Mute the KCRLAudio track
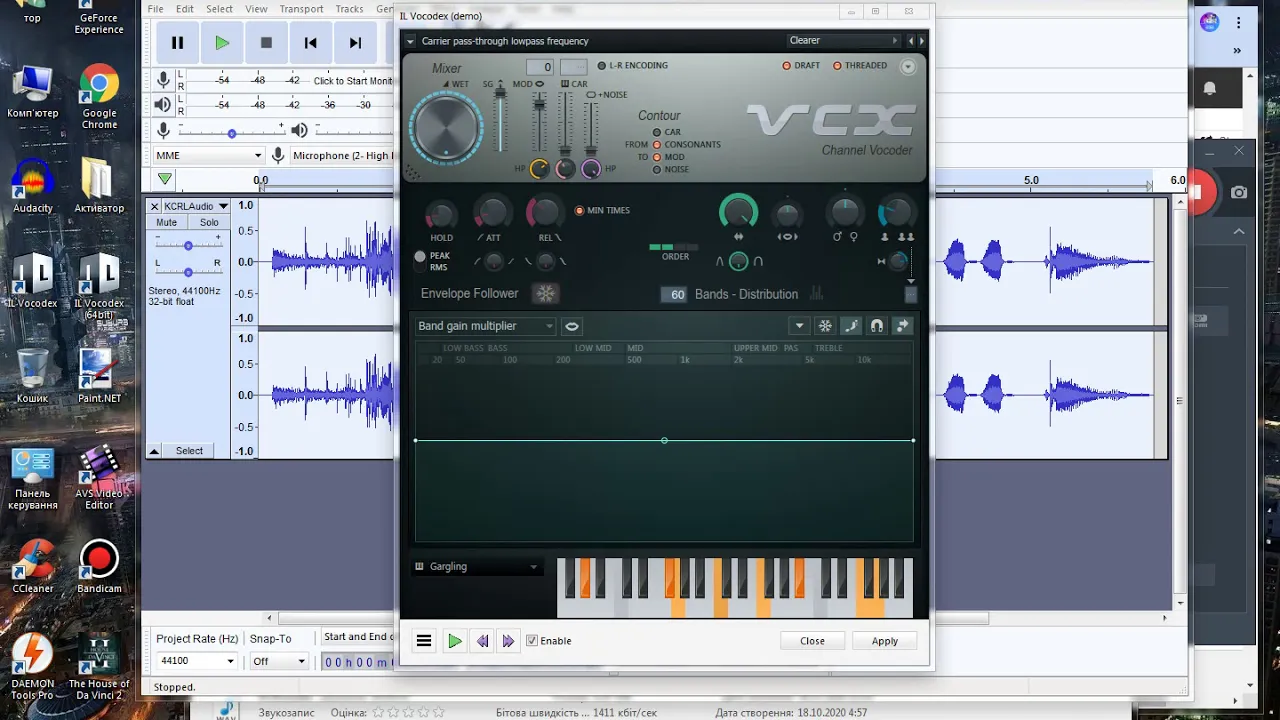Viewport: 1280px width, 720px height. point(167,223)
